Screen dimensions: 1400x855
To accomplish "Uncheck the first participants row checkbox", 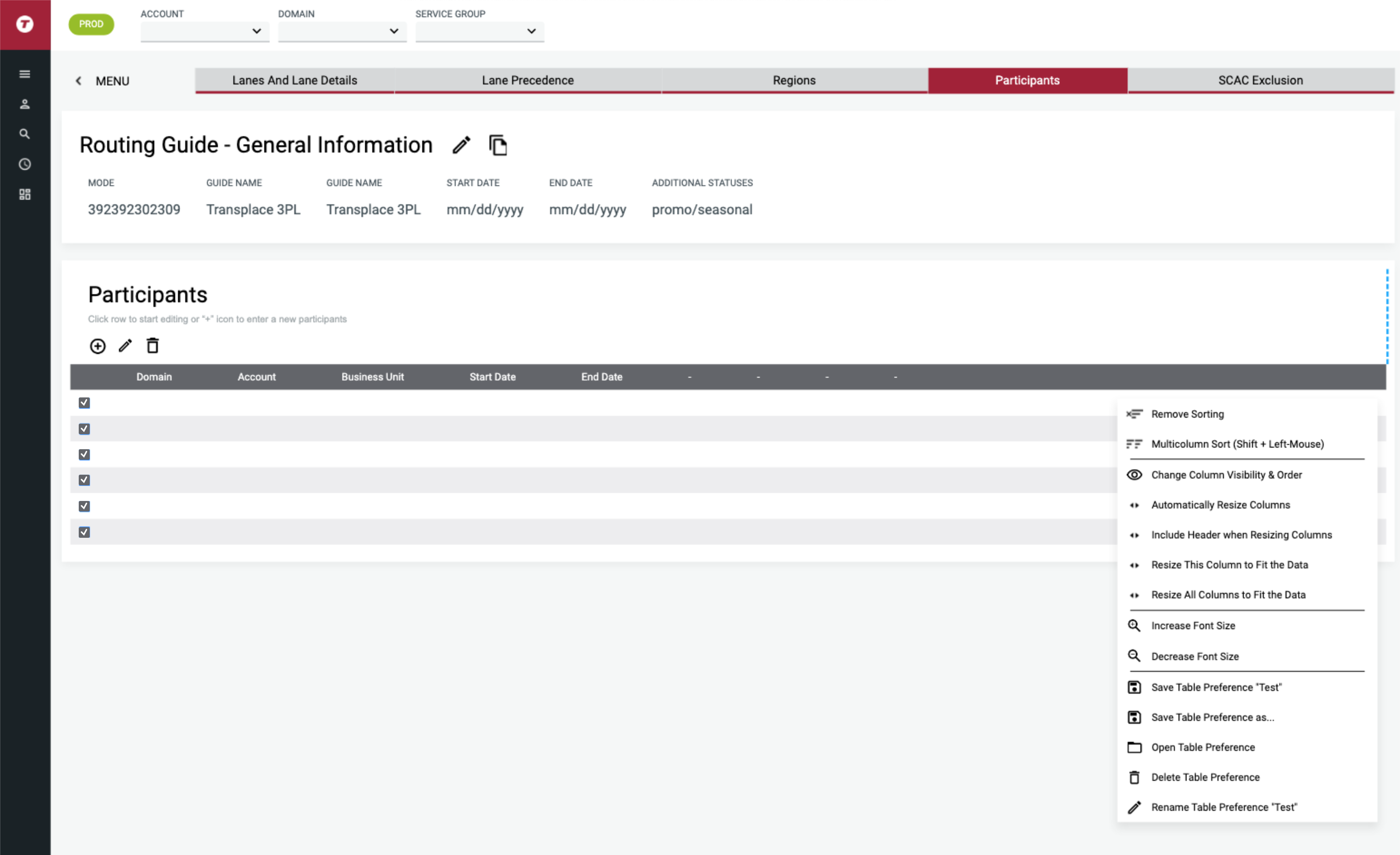I will point(84,403).
